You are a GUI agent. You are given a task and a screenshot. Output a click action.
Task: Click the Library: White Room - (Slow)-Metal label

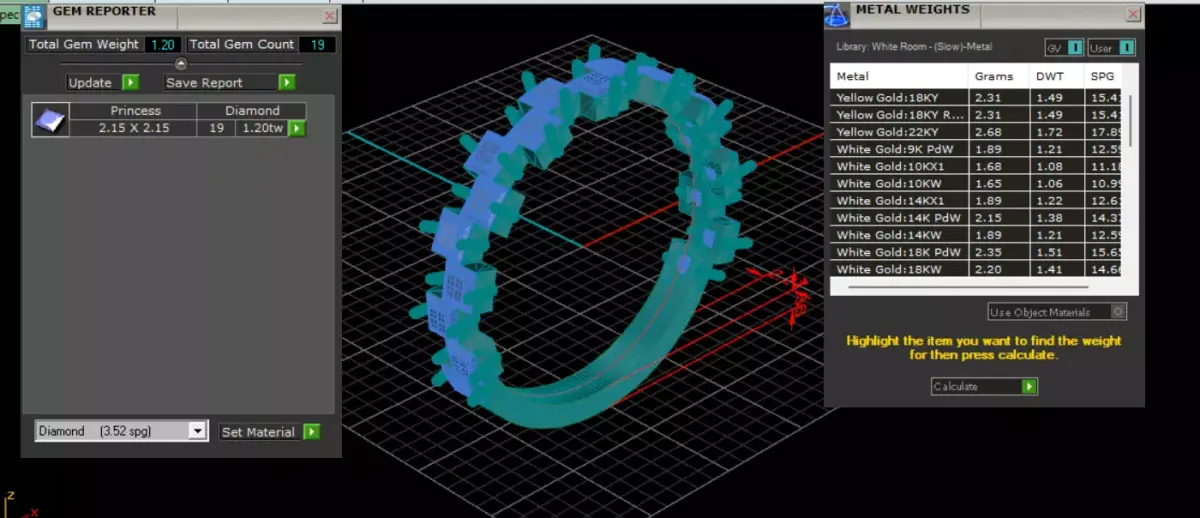point(912,47)
